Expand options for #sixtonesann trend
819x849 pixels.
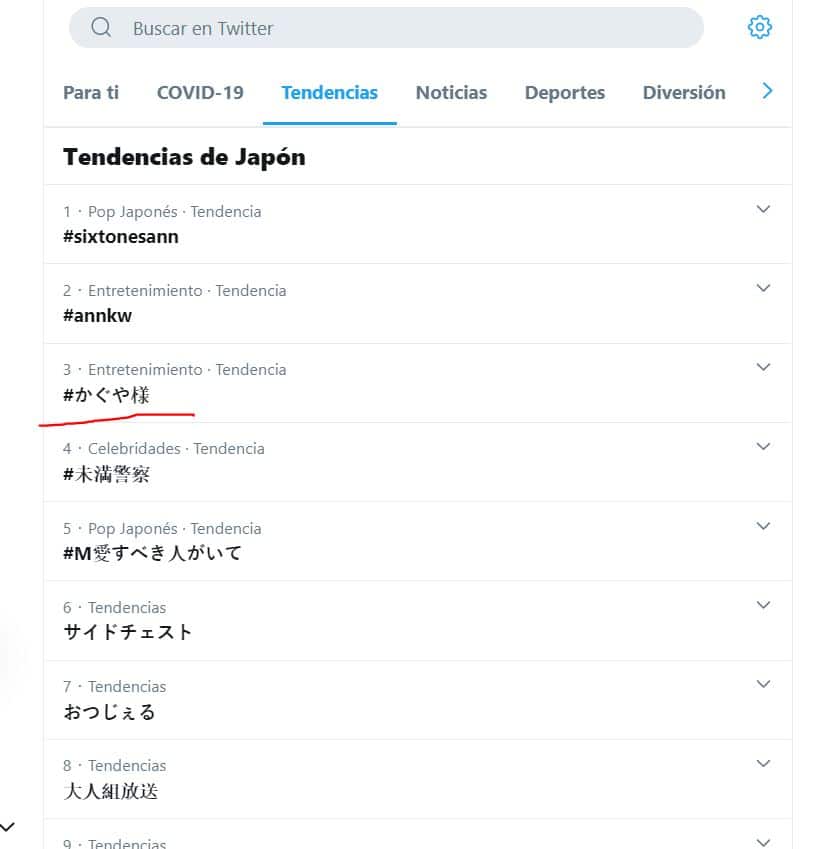tap(764, 210)
